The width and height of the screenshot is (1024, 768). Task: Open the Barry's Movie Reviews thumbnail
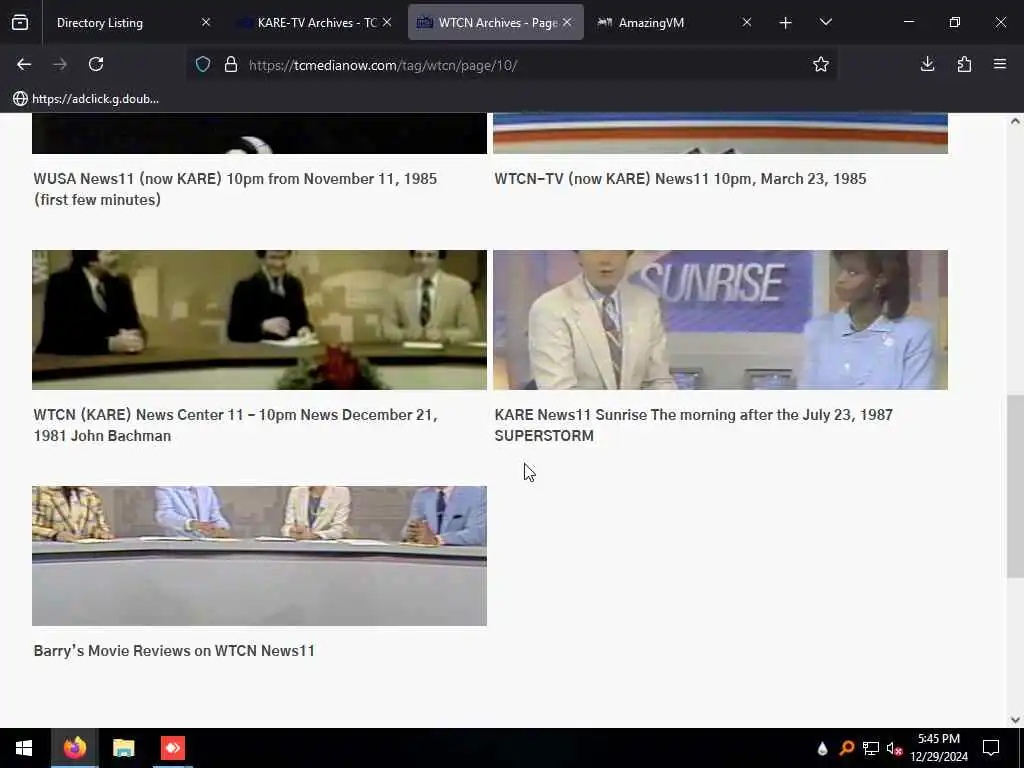[x=259, y=556]
